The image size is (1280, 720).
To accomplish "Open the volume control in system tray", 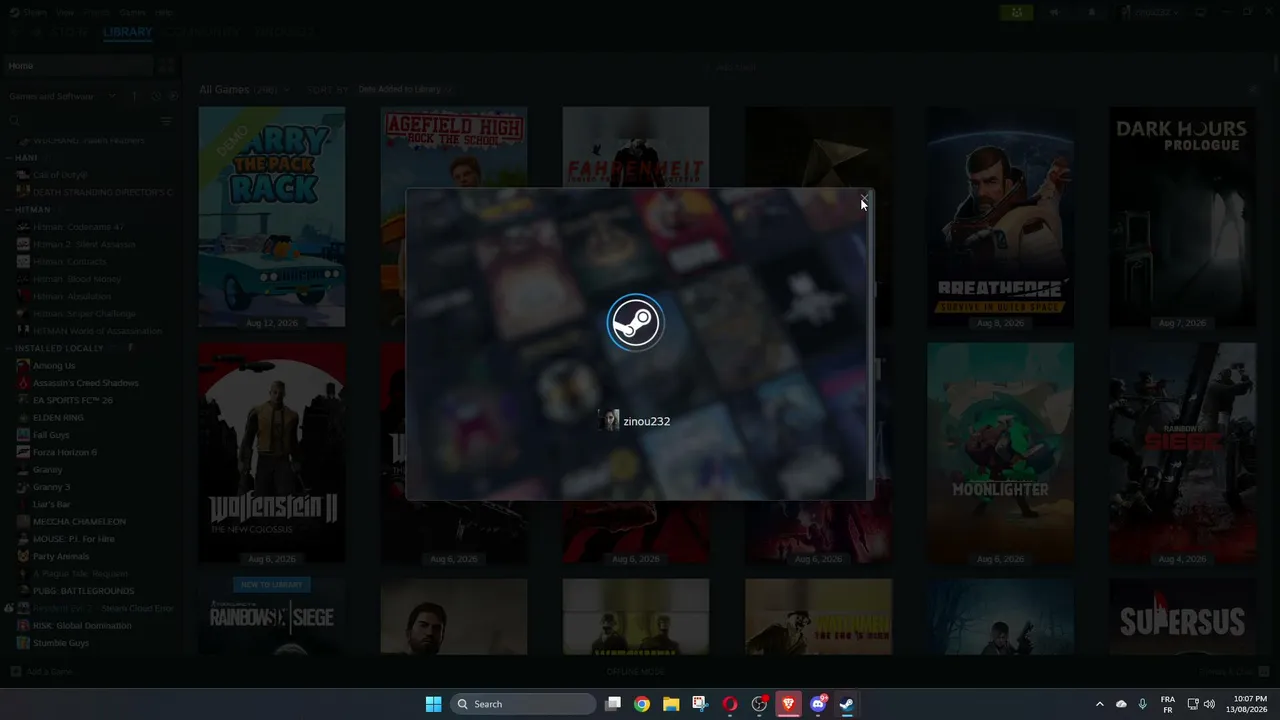I will click(1209, 704).
